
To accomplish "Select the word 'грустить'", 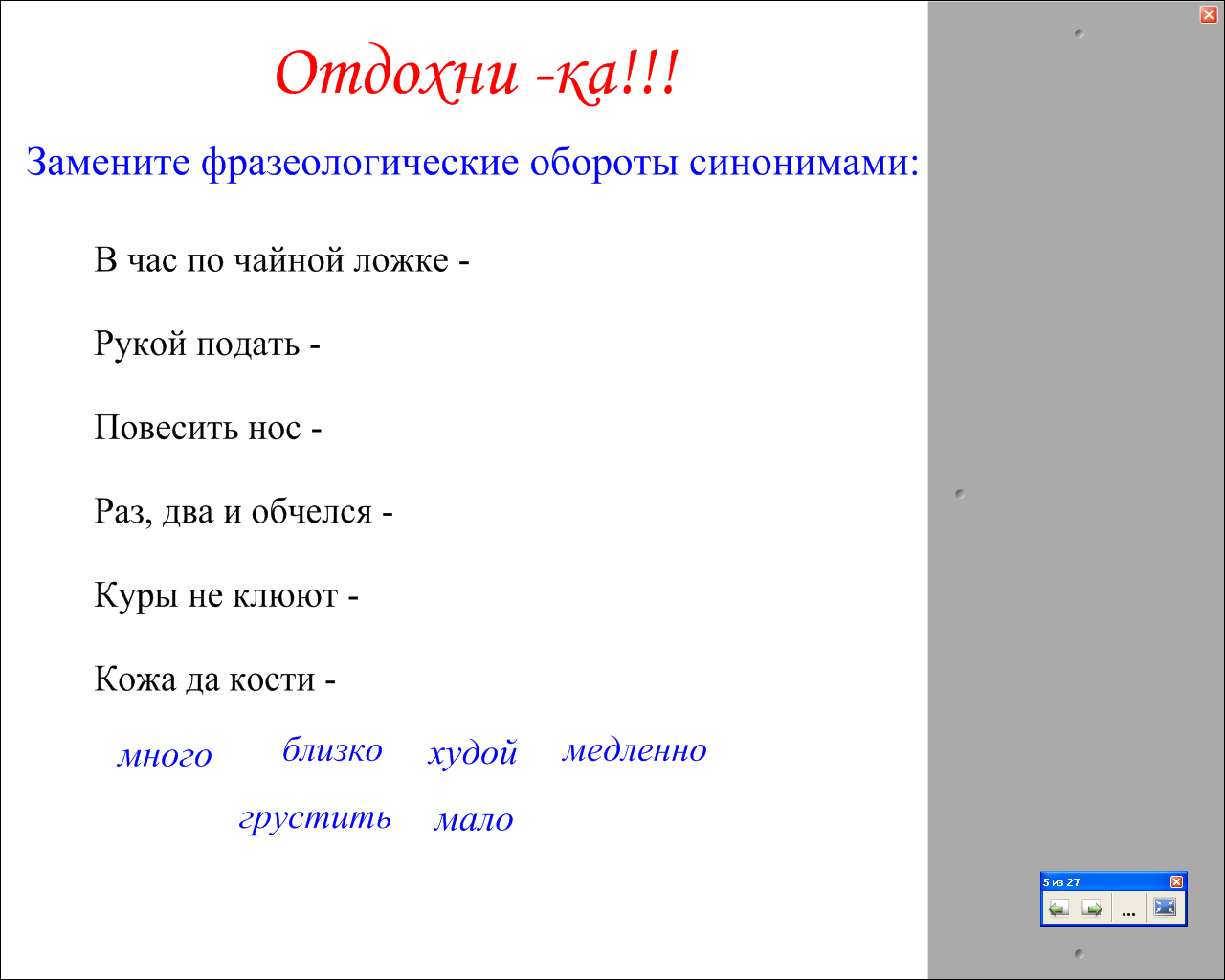I will 315,817.
